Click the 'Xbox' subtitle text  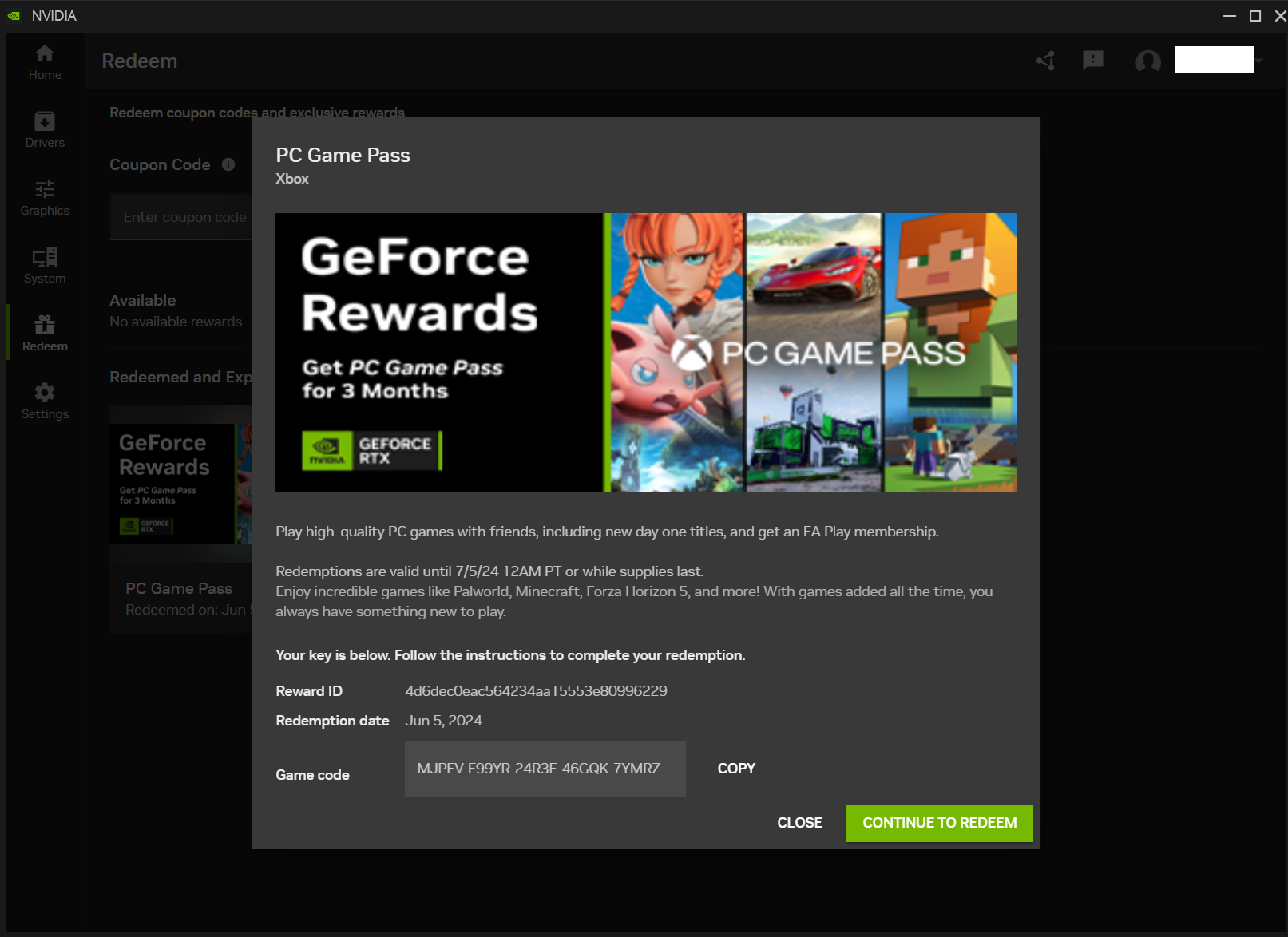[x=292, y=179]
